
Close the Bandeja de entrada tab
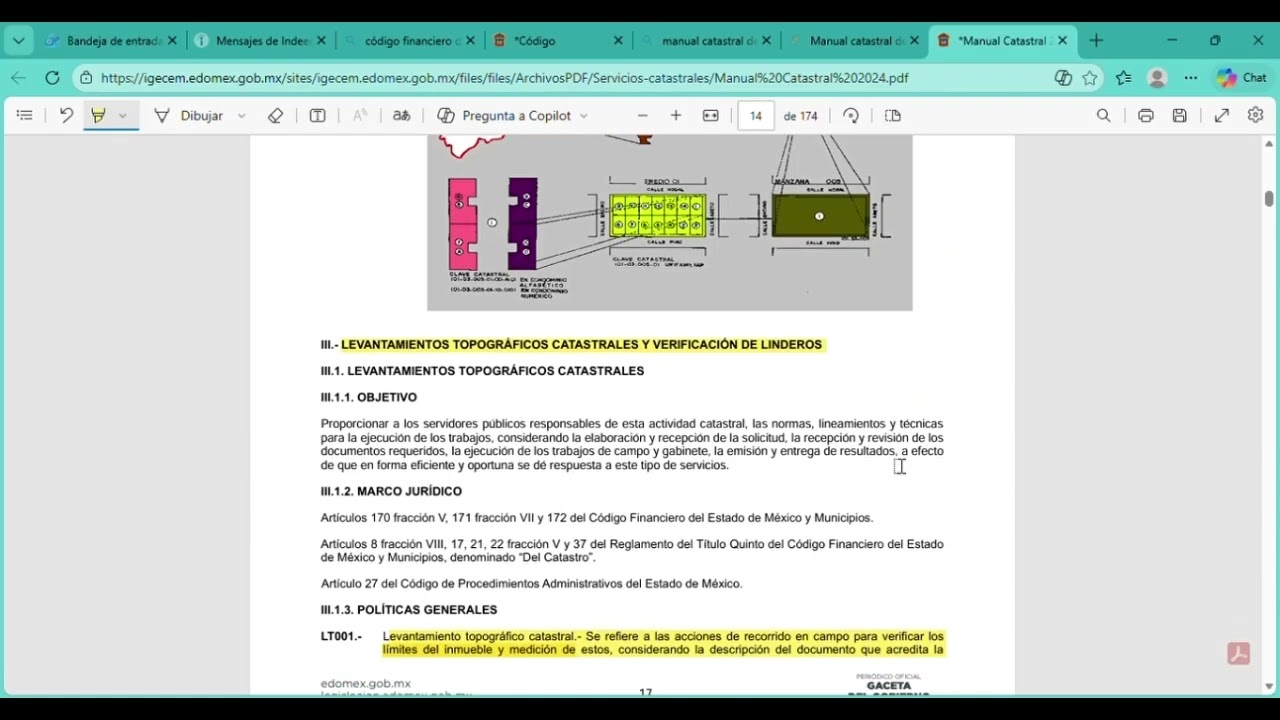tap(172, 41)
